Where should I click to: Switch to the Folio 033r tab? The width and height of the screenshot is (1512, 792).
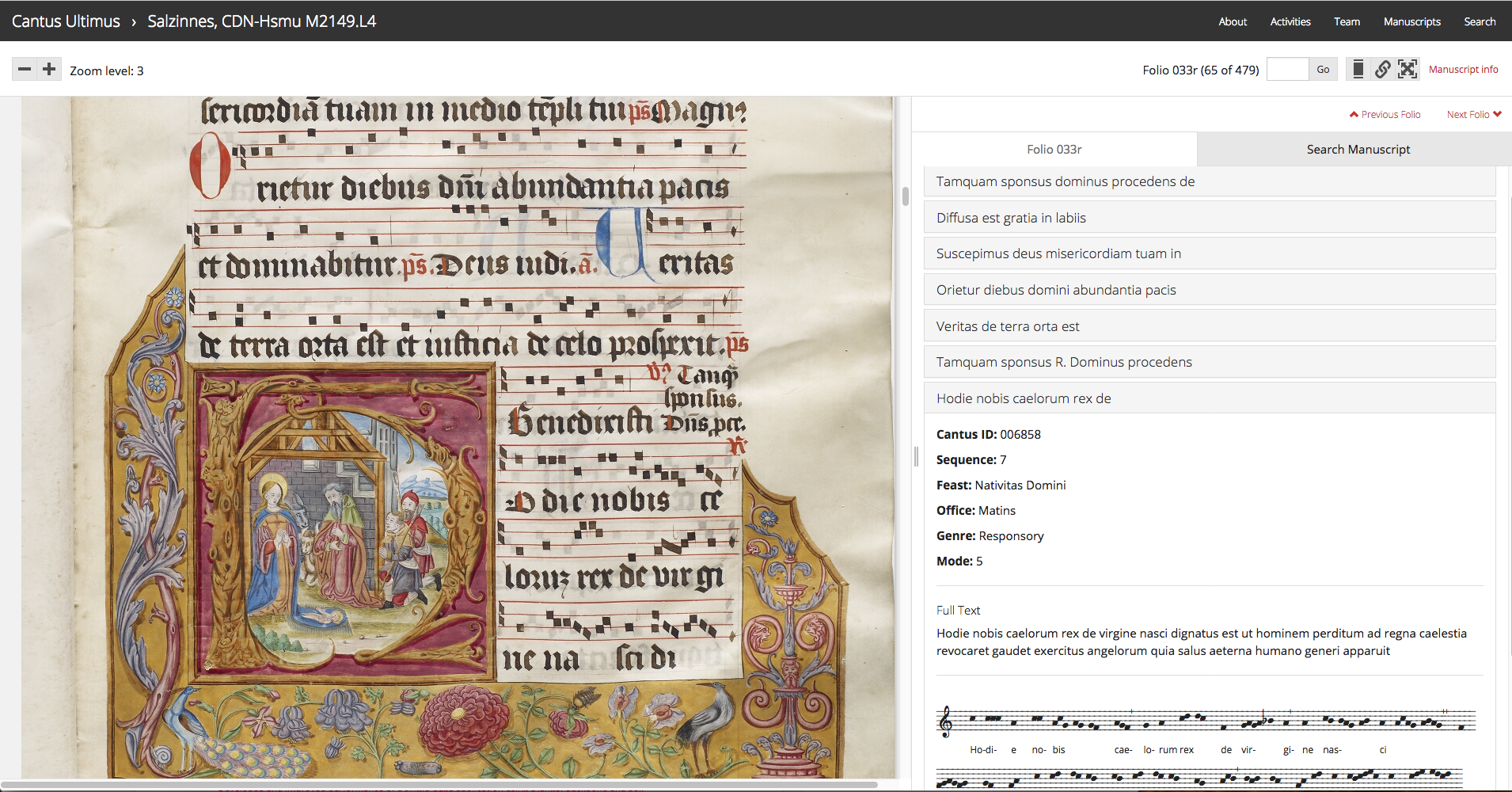[1054, 149]
